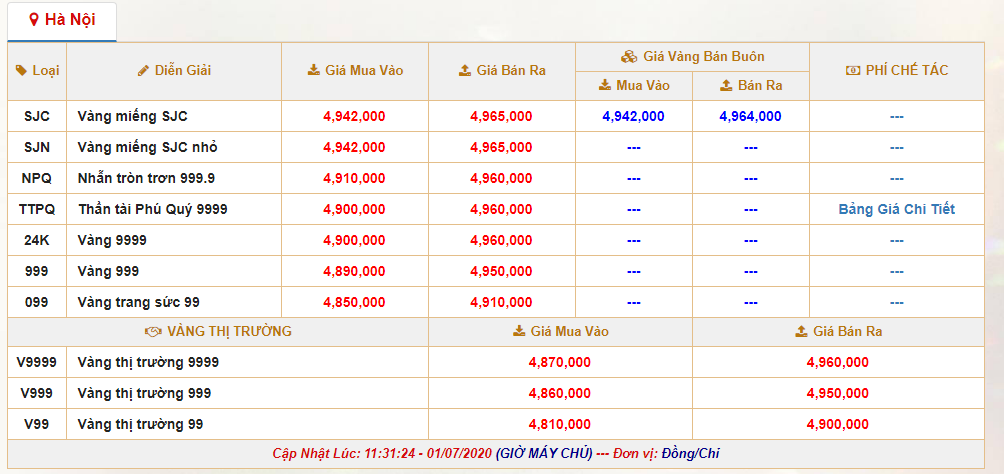Click Vàng thị trường 99 description
Screen dimensions: 1004x475
pos(140,424)
